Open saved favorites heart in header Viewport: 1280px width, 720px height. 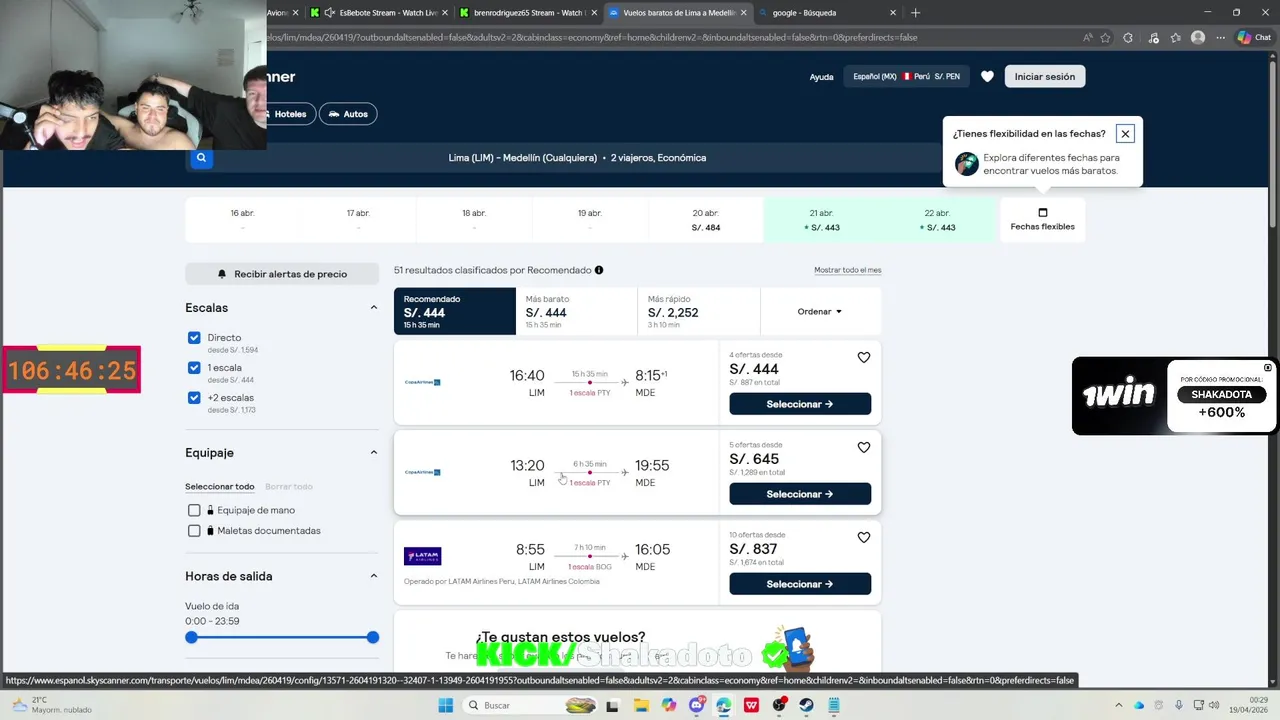pyautogui.click(x=987, y=76)
